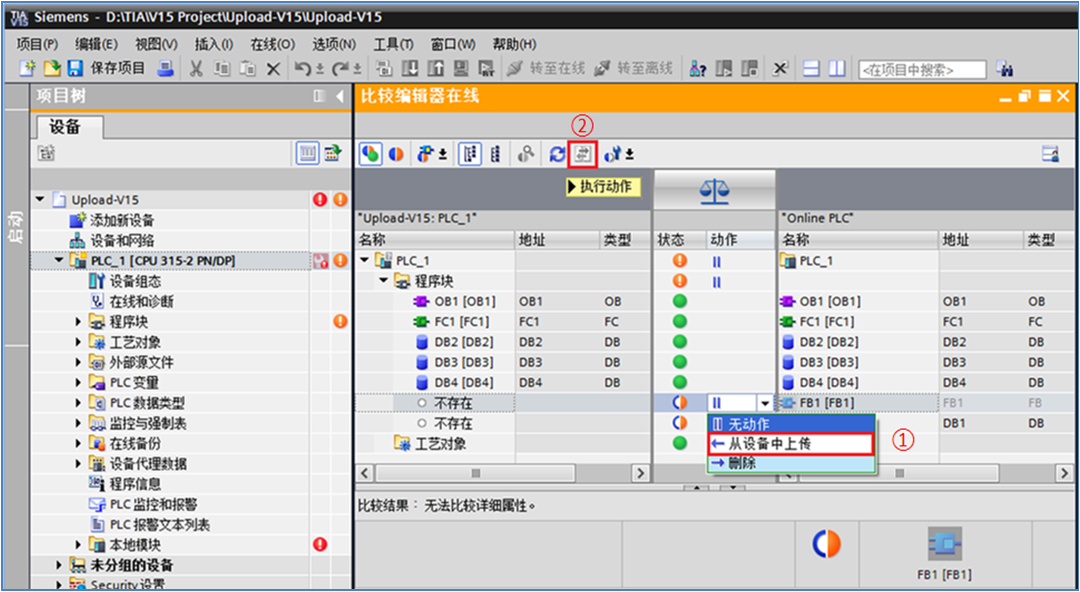The height and width of the screenshot is (592, 1080).
Task: Click the start CPU icon
Action: click(x=724, y=68)
